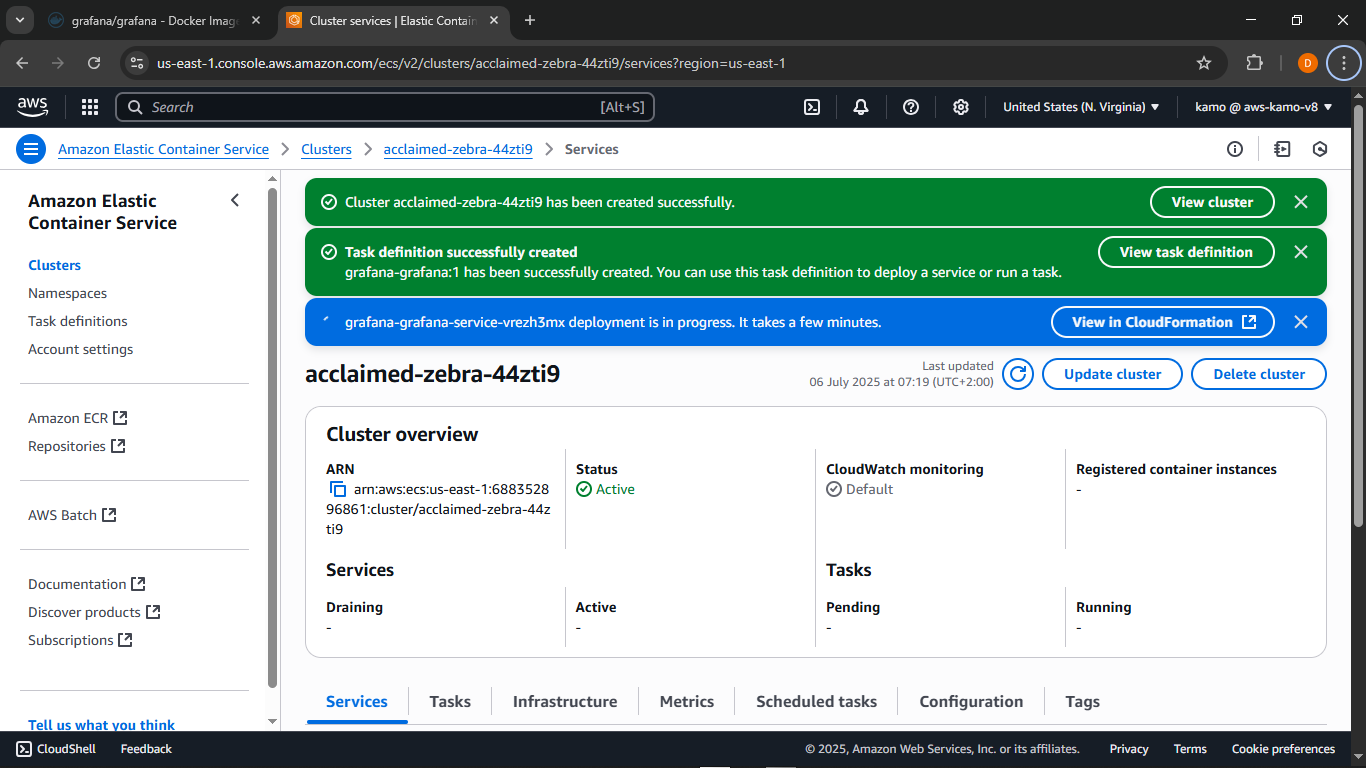Switch to the Metrics tab
Screen dimensions: 1366x768
[686, 701]
